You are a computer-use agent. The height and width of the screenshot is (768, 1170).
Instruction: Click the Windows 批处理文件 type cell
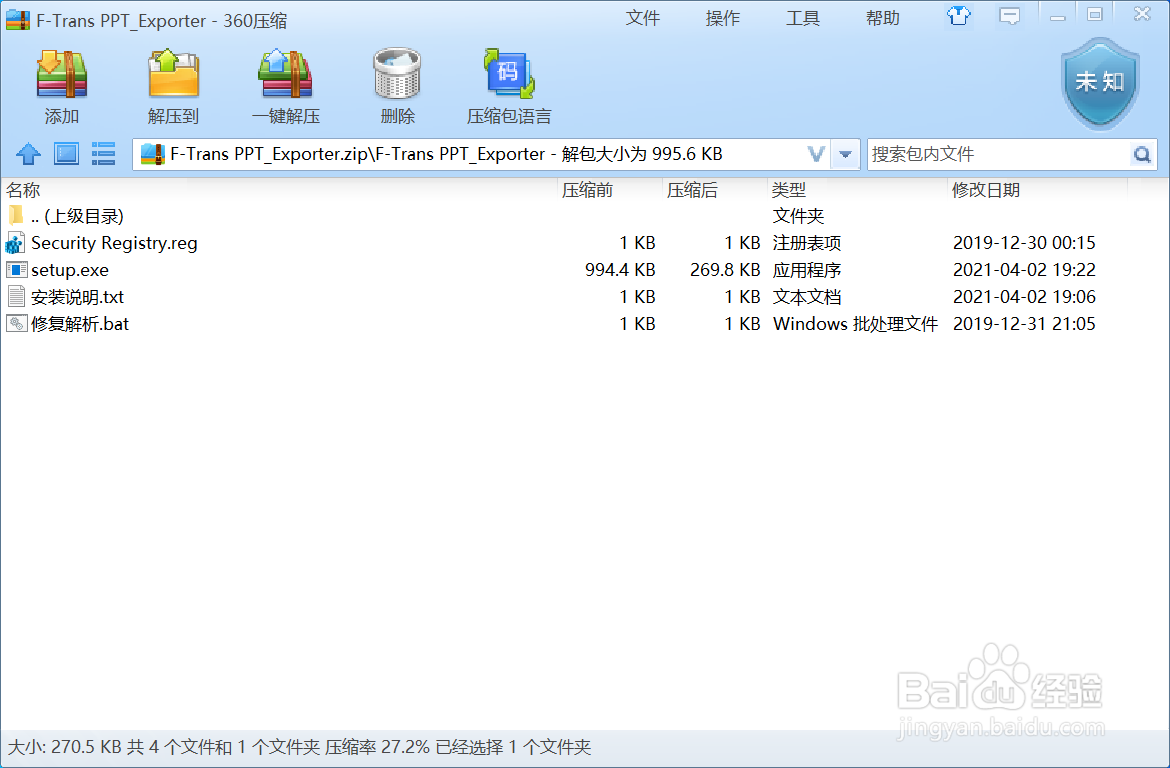point(855,324)
